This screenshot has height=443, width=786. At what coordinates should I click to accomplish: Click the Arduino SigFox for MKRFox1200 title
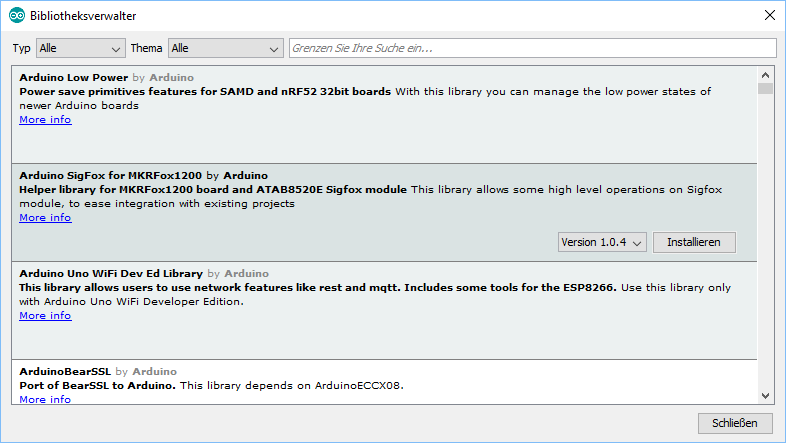coord(110,175)
